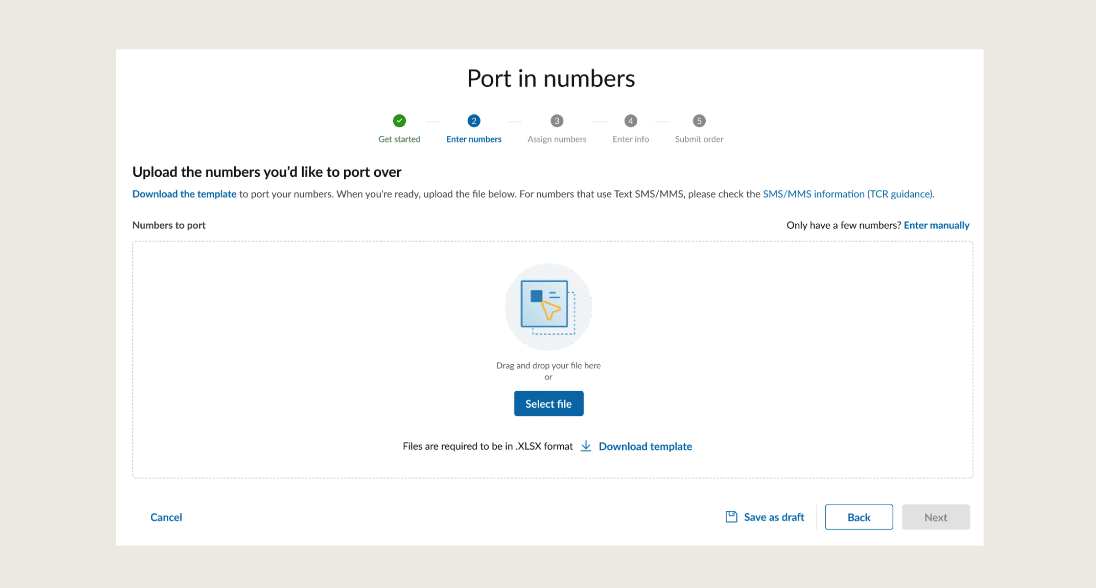The image size is (1096, 588).
Task: Click the greyed-out Next button
Action: 935,517
